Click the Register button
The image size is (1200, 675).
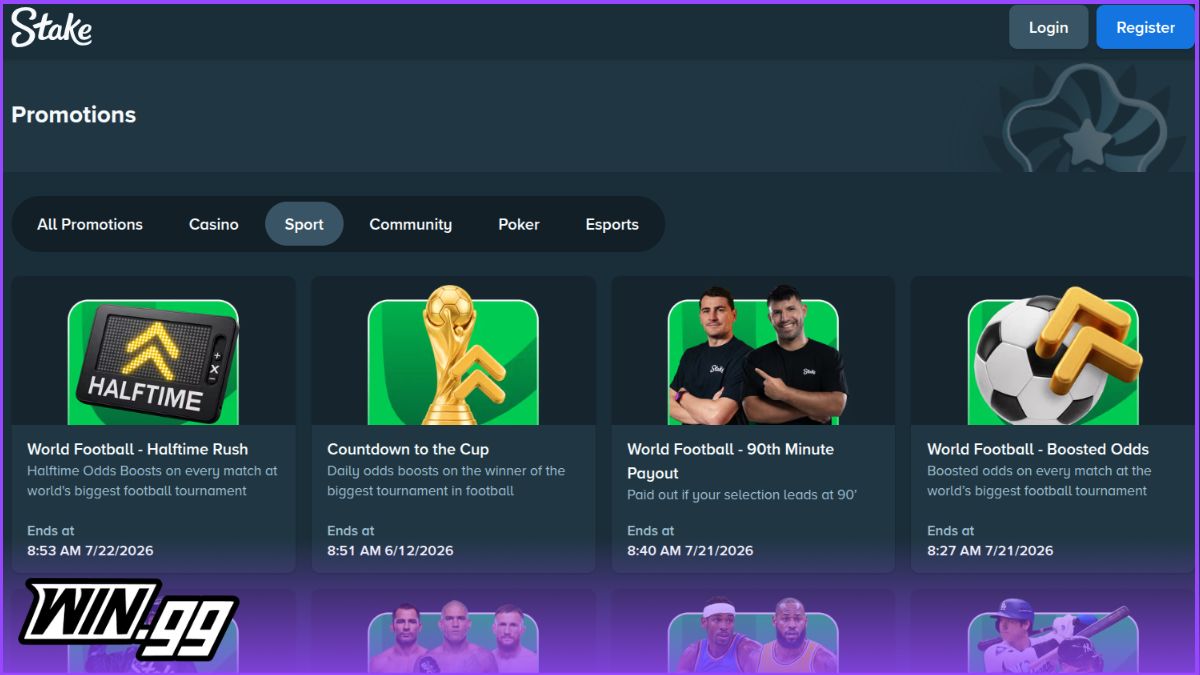tap(1145, 27)
